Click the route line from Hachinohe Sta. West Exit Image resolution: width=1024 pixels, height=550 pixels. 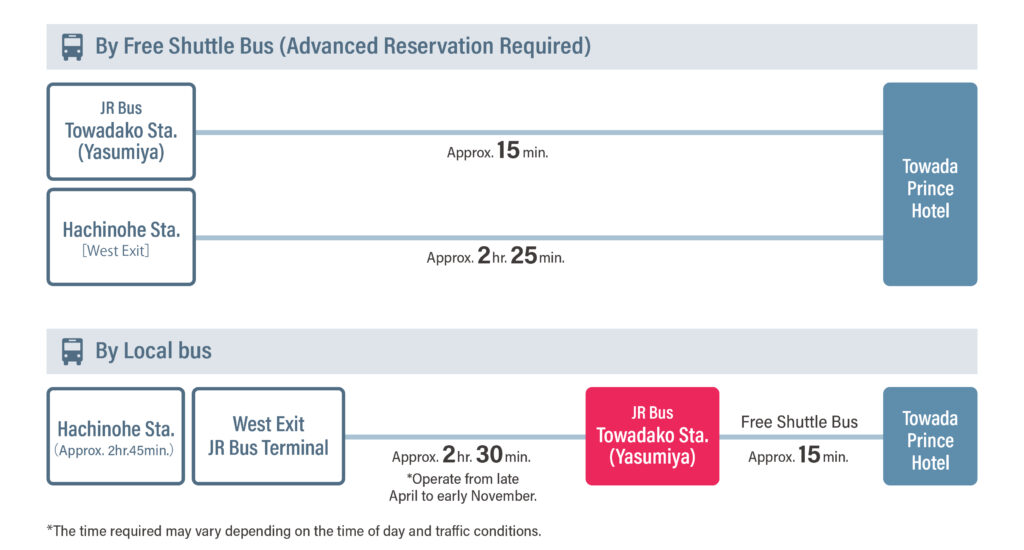tap(539, 238)
